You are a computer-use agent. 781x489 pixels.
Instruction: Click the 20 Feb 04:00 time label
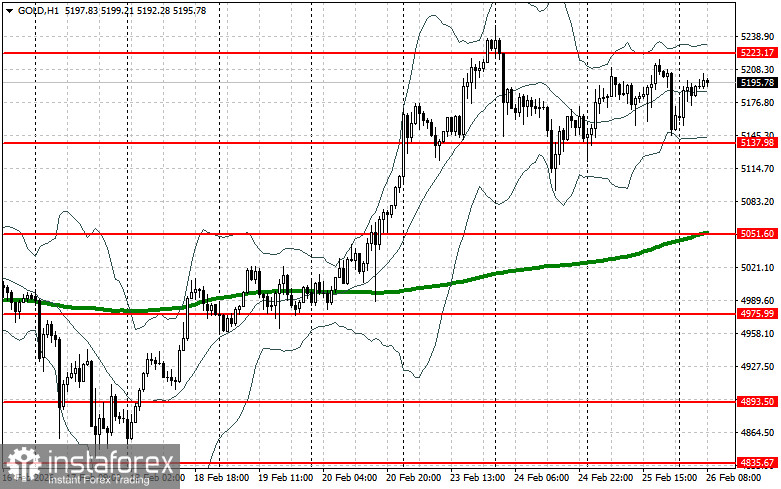pyautogui.click(x=350, y=478)
